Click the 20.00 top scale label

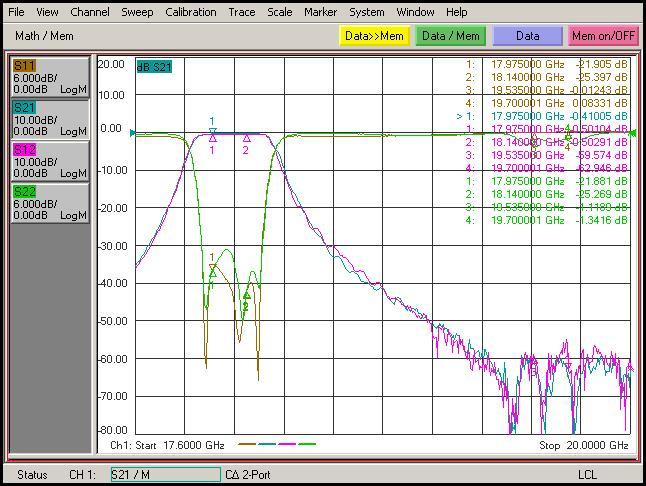[x=111, y=64]
